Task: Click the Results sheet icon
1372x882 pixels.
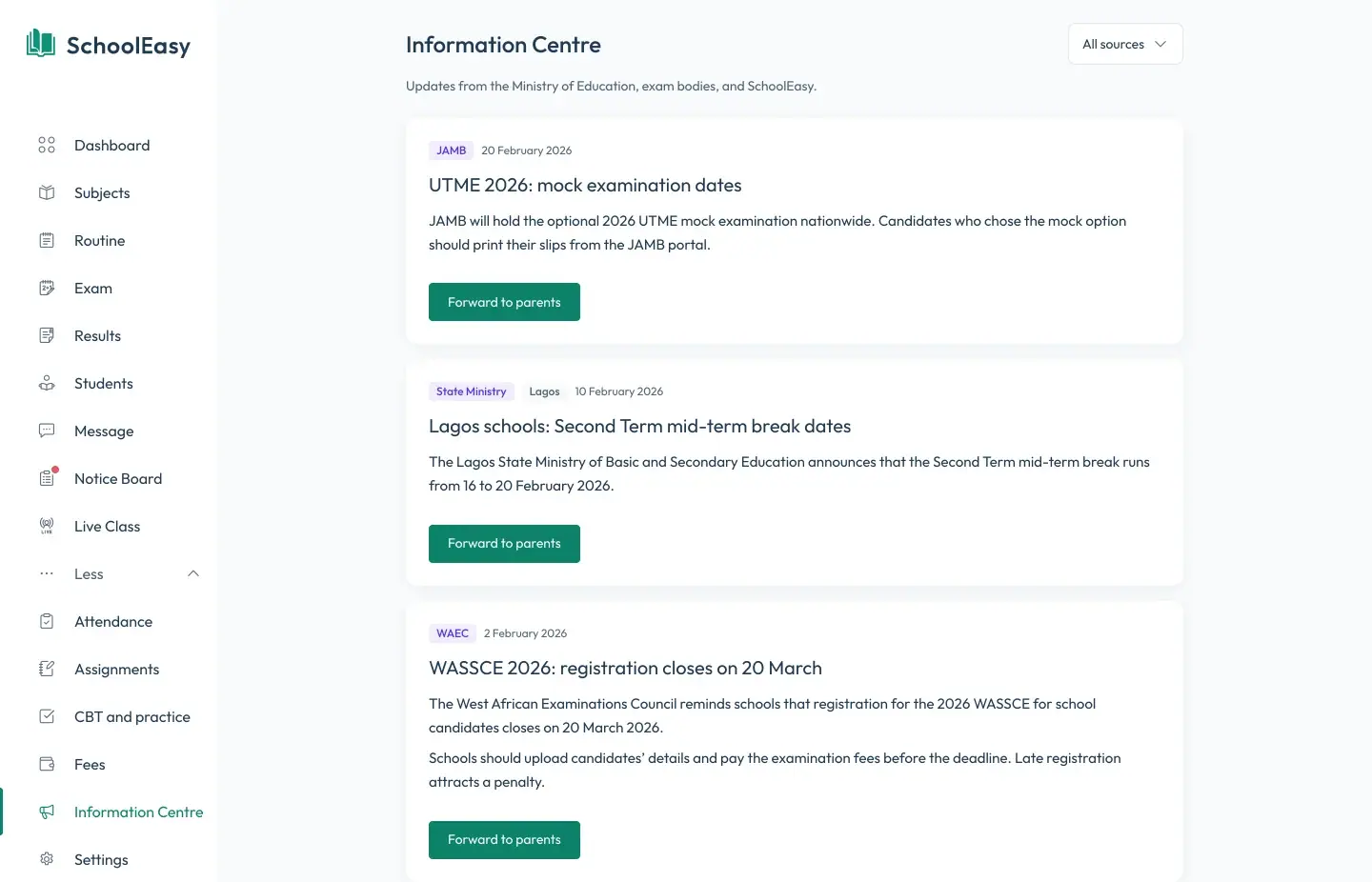Action: (47, 335)
